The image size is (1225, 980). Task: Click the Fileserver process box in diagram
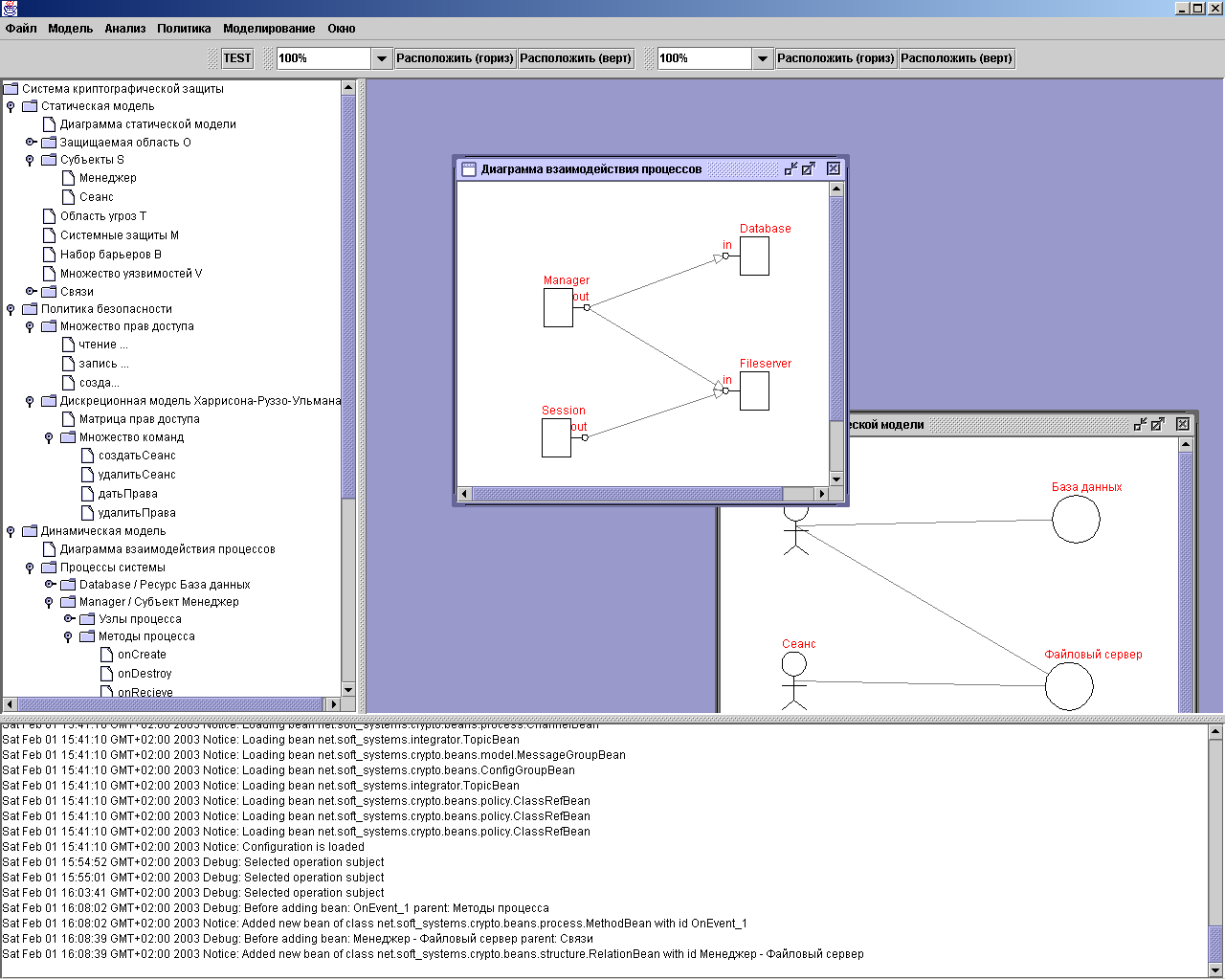(754, 390)
